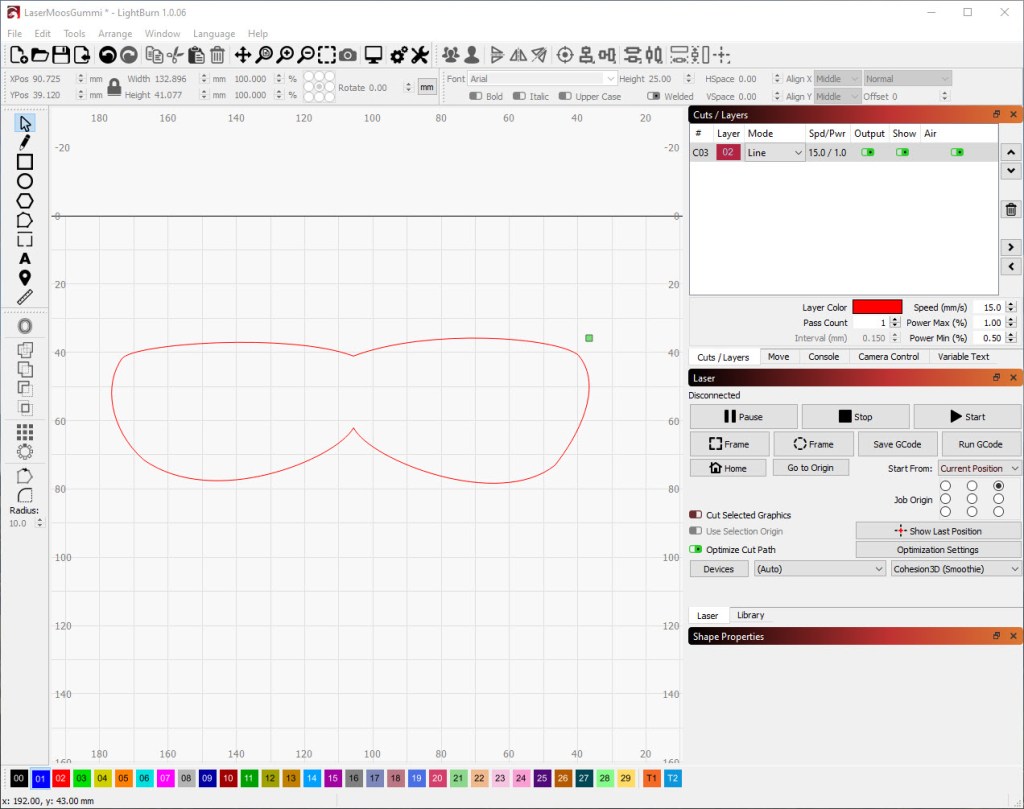
Task: Enable Cut Selected Graphics toggle
Action: (x=696, y=515)
